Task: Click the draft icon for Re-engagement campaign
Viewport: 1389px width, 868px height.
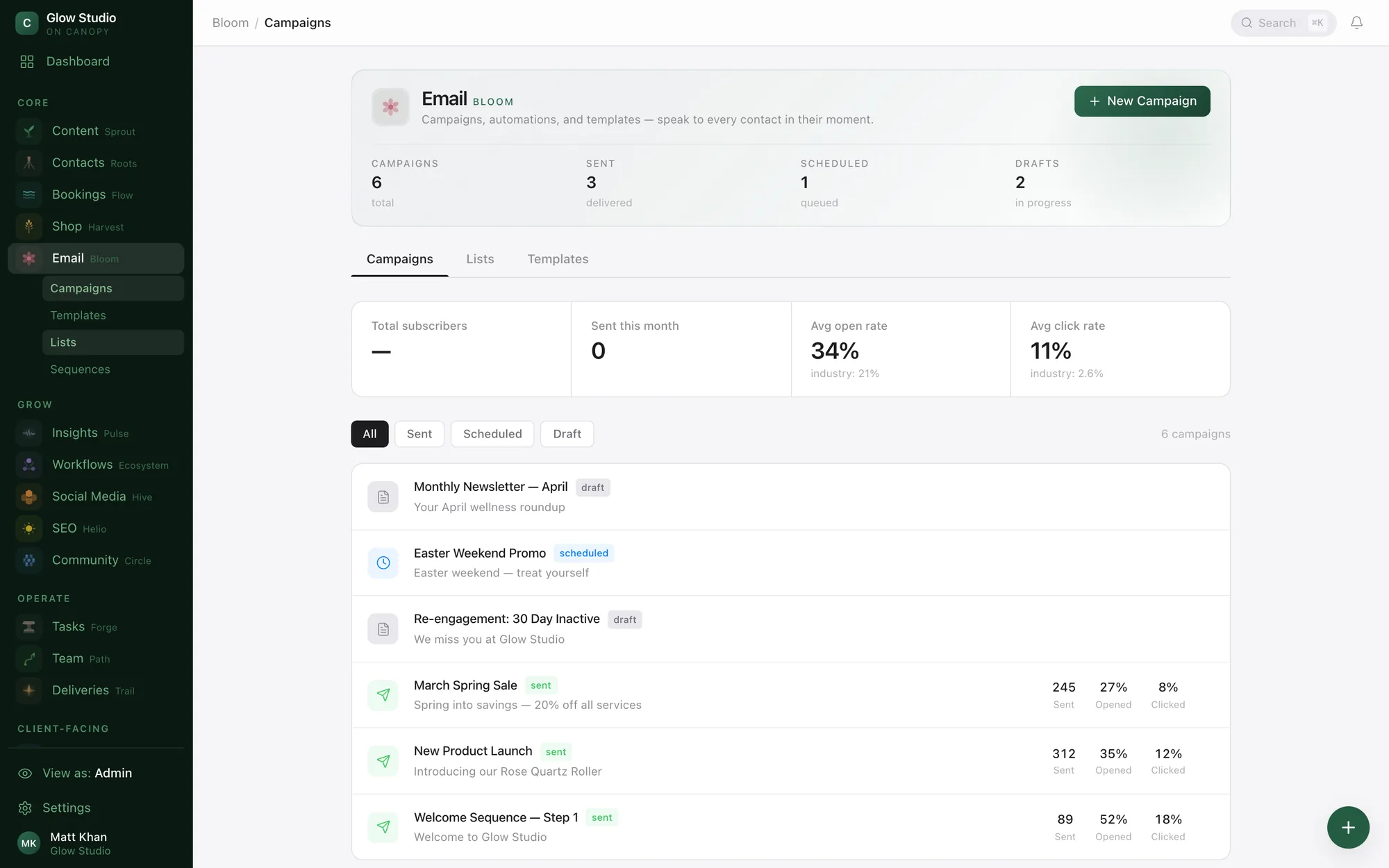Action: [383, 629]
